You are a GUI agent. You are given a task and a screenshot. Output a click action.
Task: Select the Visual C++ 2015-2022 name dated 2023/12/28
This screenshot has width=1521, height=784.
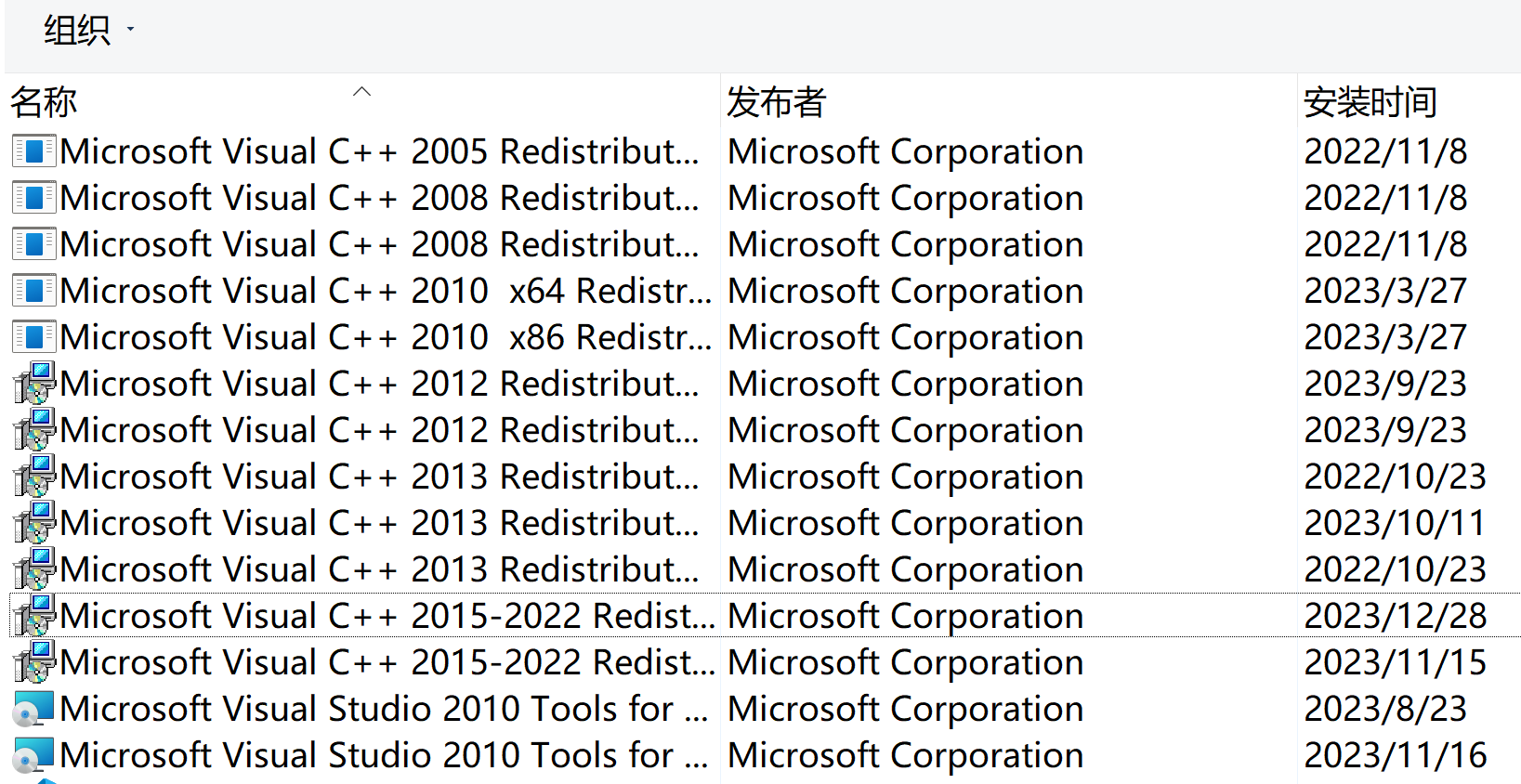[x=387, y=616]
